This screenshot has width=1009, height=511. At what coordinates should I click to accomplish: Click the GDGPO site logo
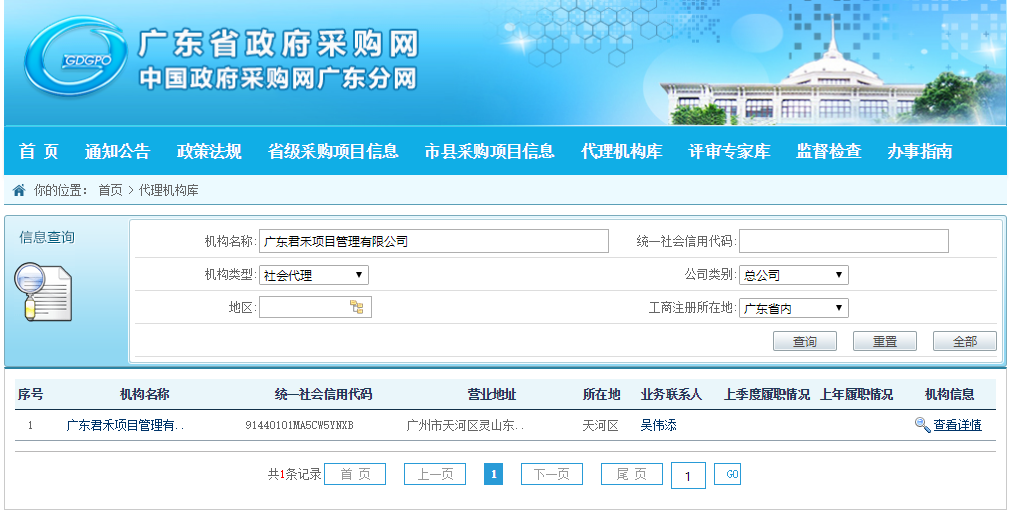(75, 57)
